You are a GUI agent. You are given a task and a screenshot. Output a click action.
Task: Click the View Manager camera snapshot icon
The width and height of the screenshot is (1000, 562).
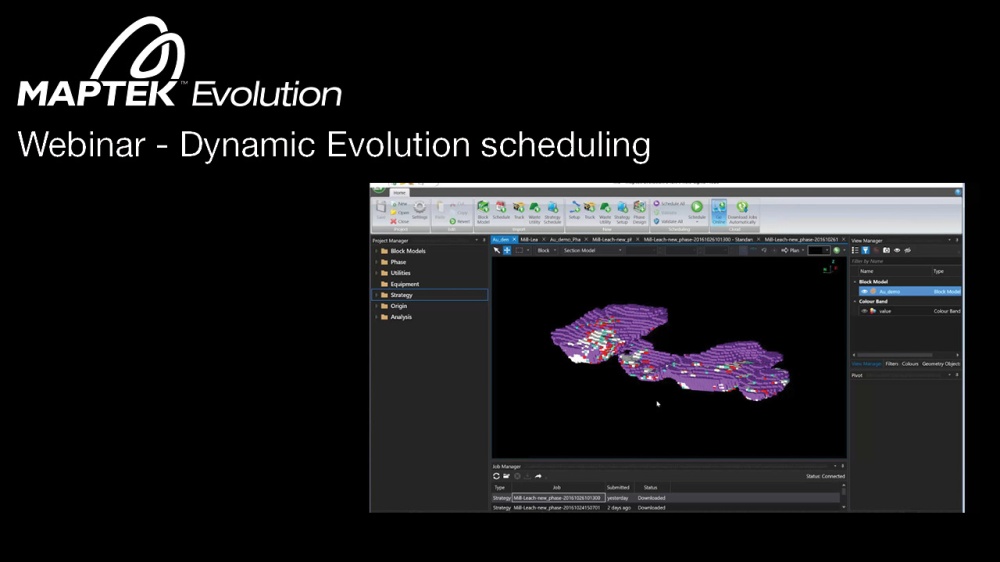(x=886, y=250)
